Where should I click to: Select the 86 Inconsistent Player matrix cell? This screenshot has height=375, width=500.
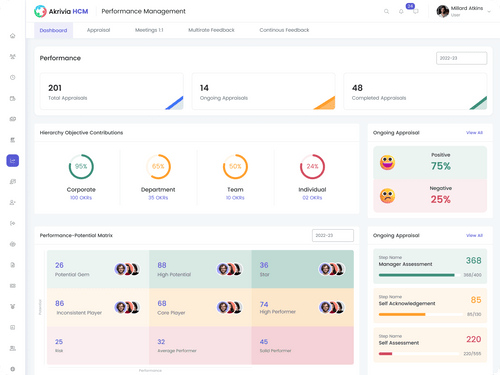[98, 307]
